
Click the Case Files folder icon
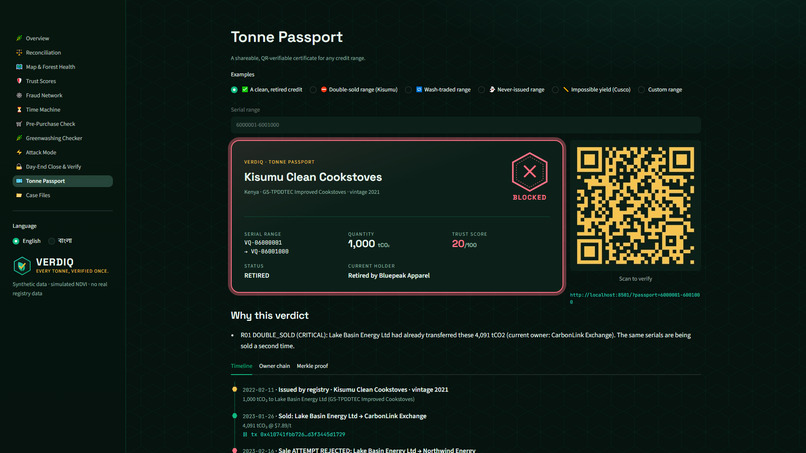19,195
